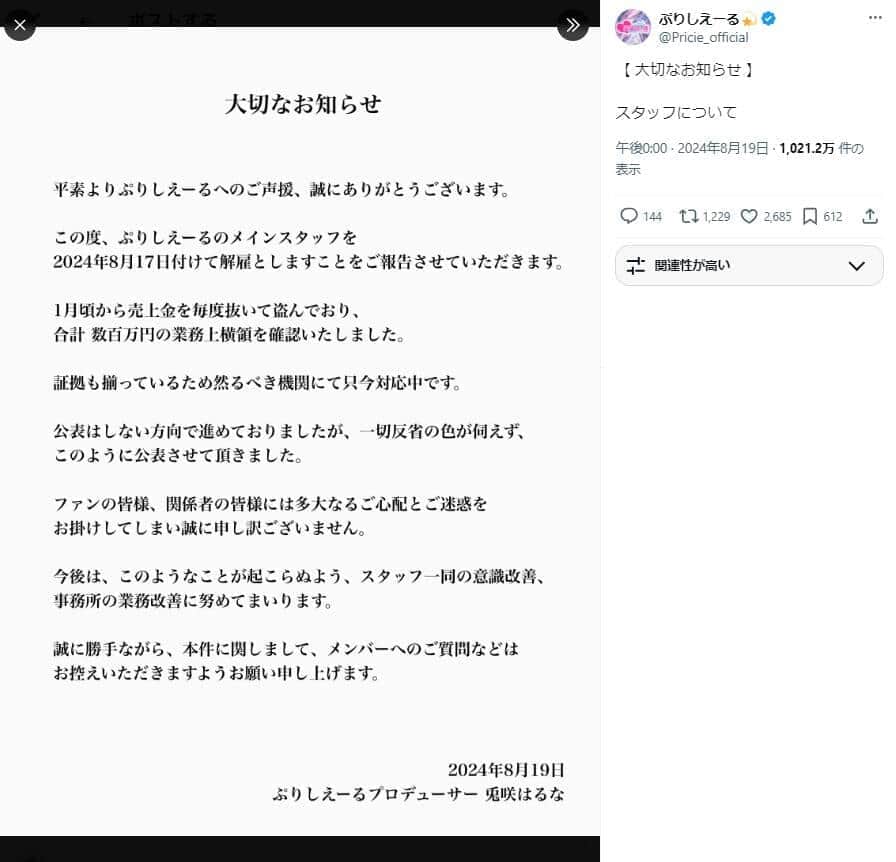Image resolution: width=896 pixels, height=862 pixels.
Task: Click the reply speech bubble icon
Action: (629, 216)
